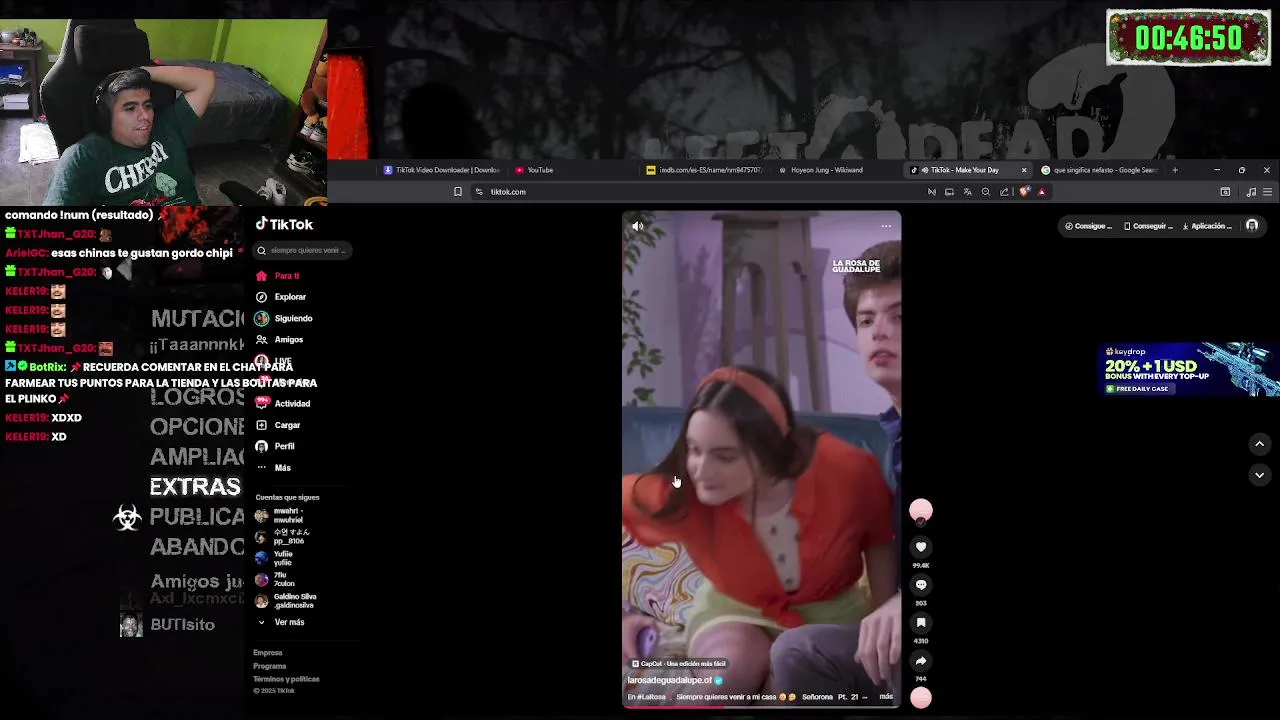The height and width of the screenshot is (720, 1280).
Task: Open Términos y políticas link
Action: click(x=286, y=679)
